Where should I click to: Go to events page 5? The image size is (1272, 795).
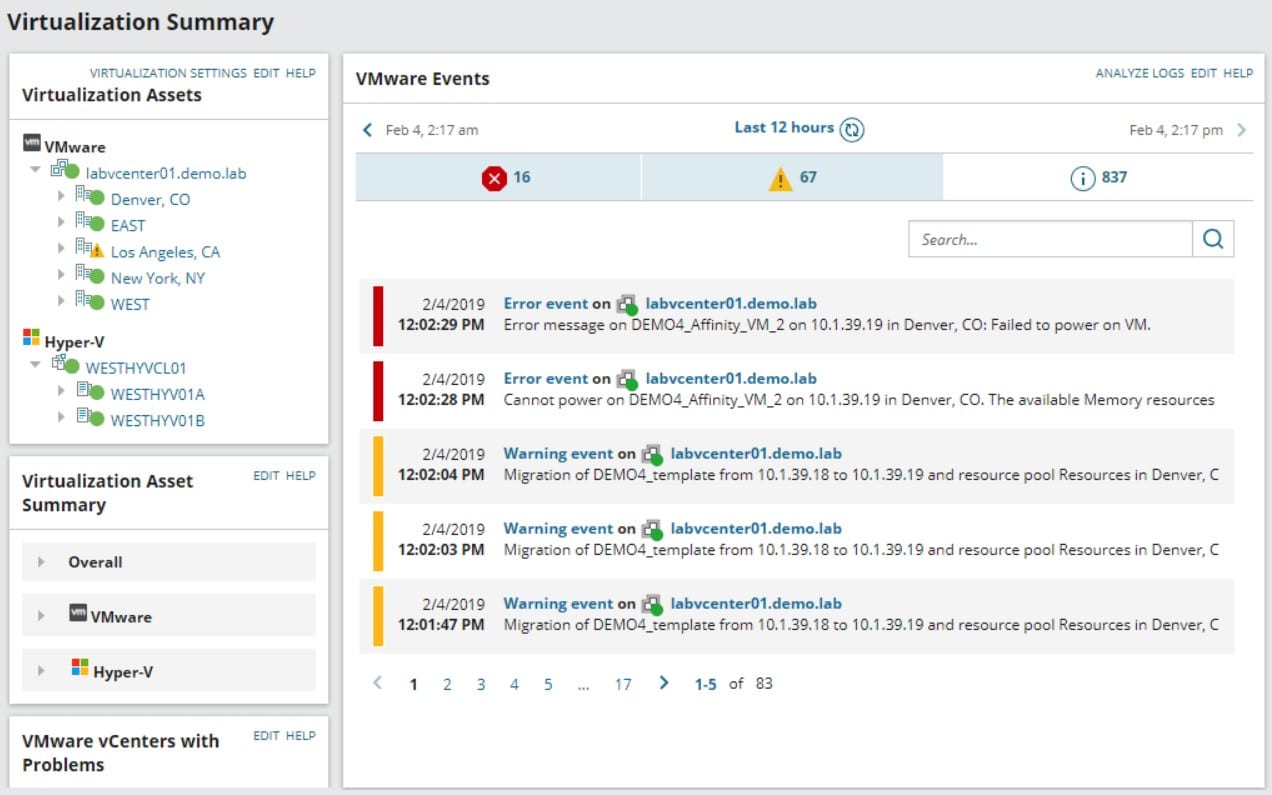pos(548,685)
